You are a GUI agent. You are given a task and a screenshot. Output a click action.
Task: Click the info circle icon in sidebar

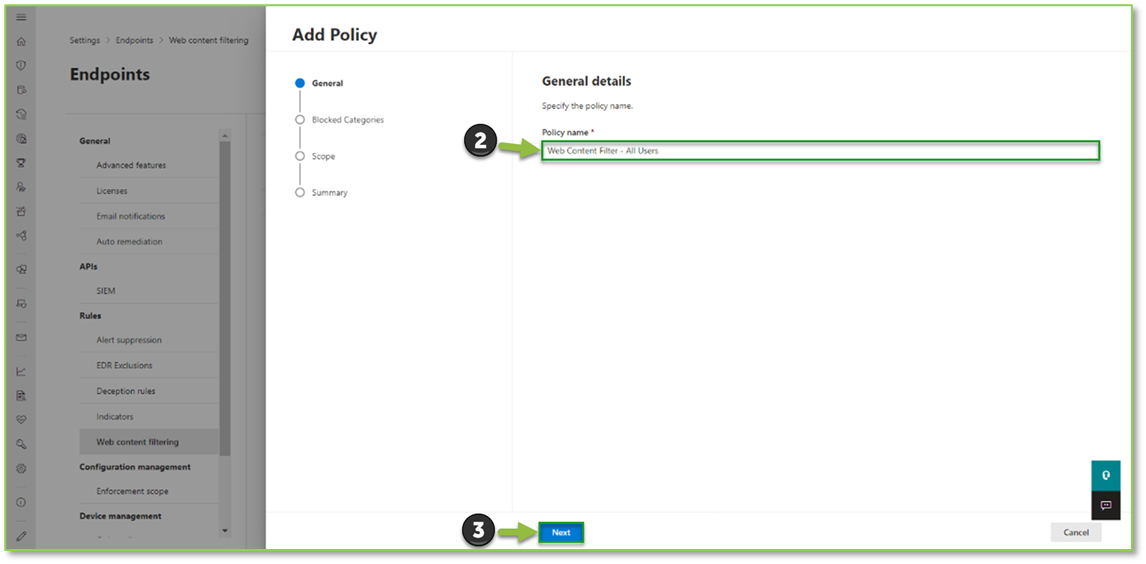[21, 502]
